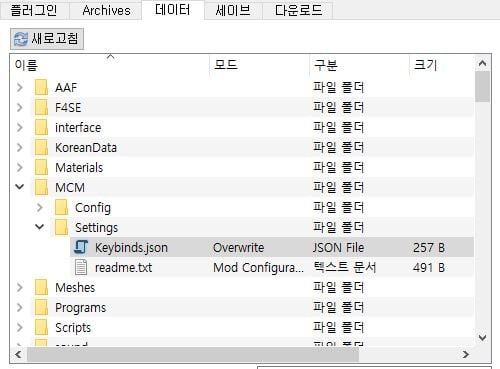The width and height of the screenshot is (500, 369).
Task: Click the 새로고침 refresh button
Action: pyautogui.click(x=47, y=39)
